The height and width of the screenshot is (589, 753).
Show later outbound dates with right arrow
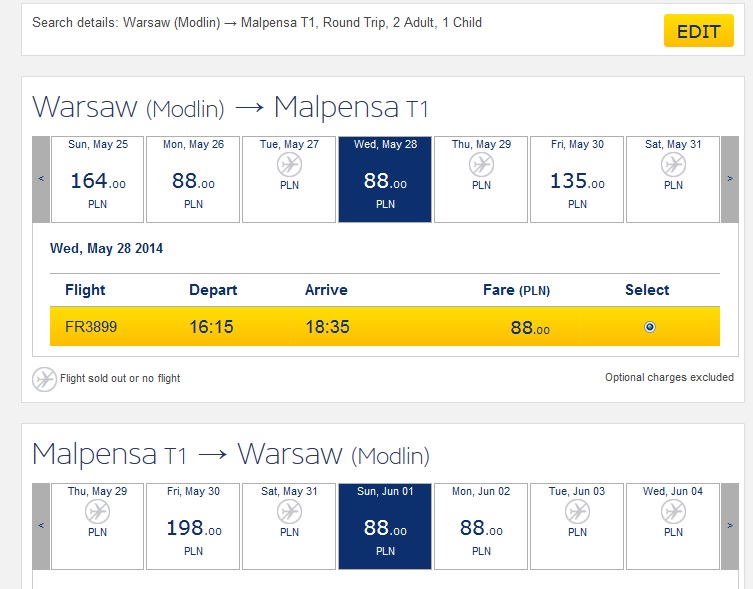[x=730, y=179]
